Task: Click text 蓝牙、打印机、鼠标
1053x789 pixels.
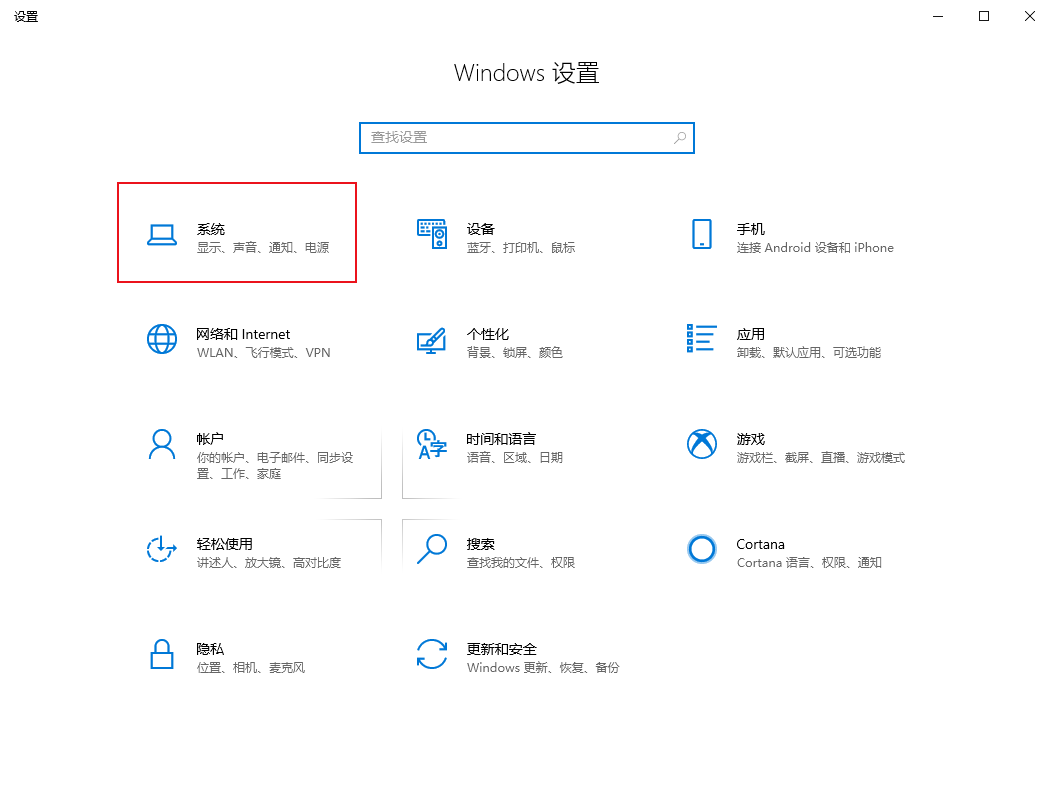Action: click(x=521, y=248)
